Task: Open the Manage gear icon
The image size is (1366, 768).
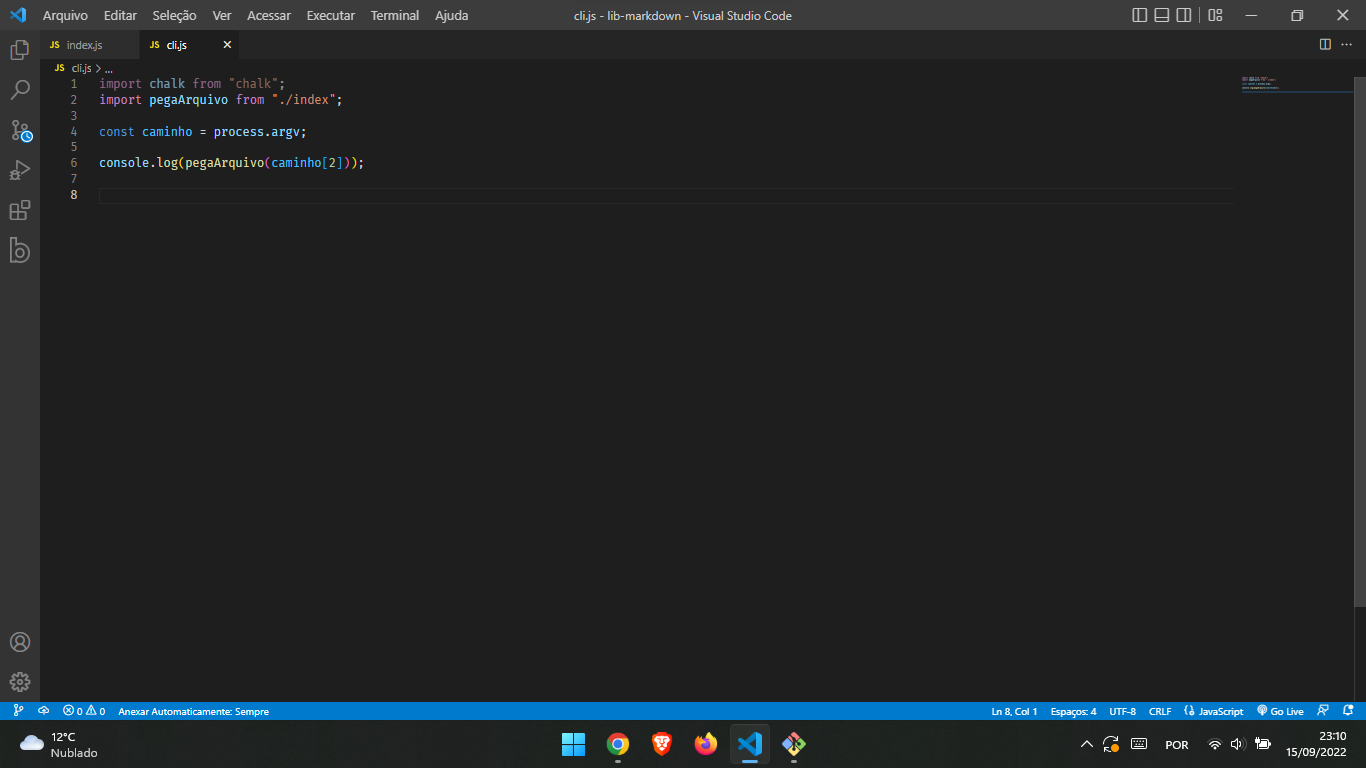Action: pos(20,682)
